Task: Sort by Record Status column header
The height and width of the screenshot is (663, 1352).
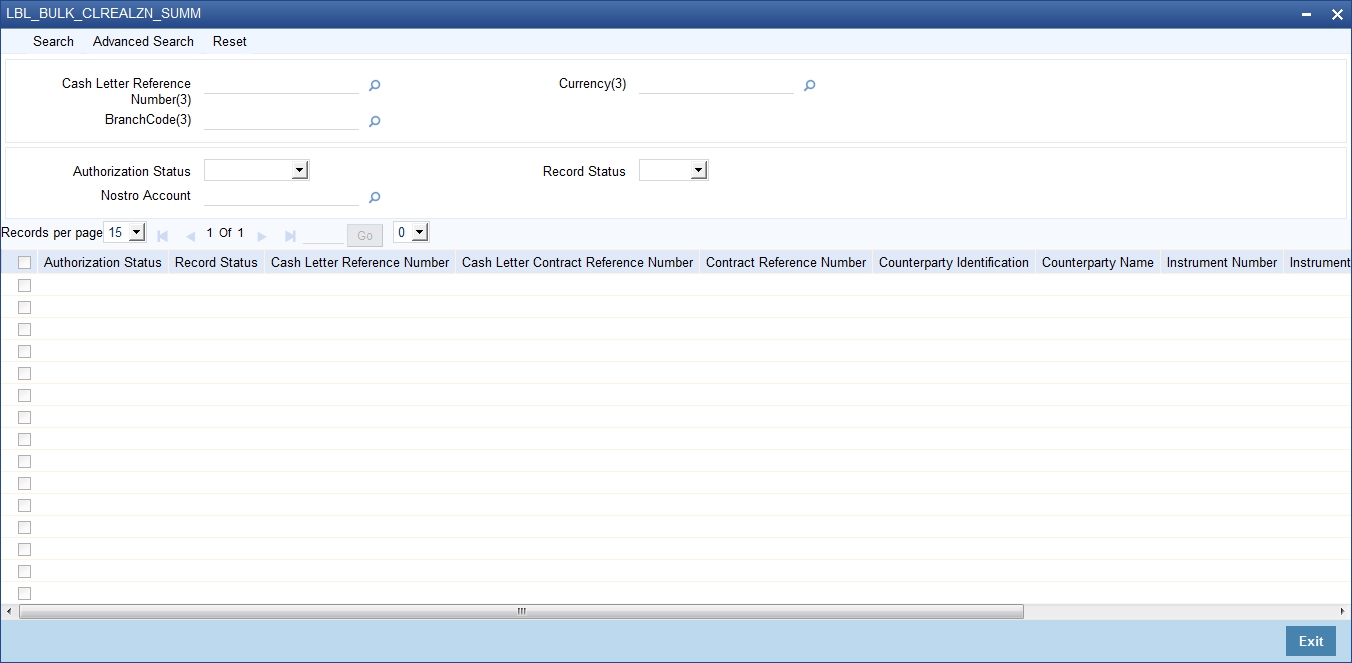Action: pyautogui.click(x=216, y=262)
